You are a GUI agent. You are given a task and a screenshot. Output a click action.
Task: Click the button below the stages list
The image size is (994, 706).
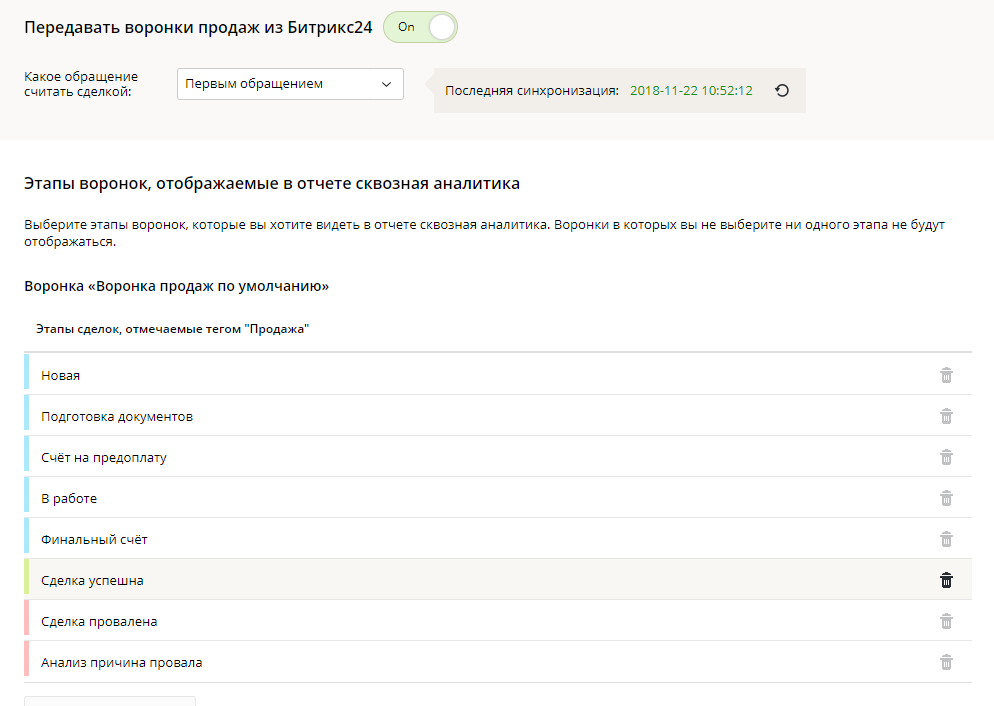coord(110,700)
